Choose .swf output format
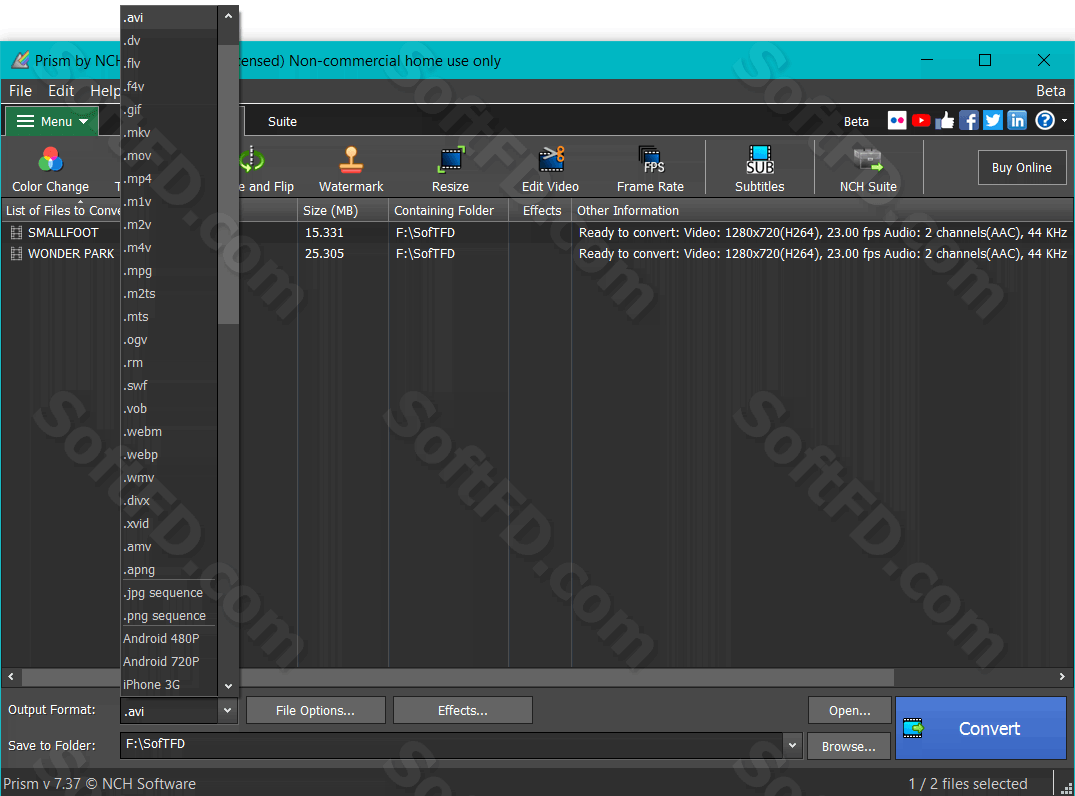The height and width of the screenshot is (796, 1075). coord(169,385)
